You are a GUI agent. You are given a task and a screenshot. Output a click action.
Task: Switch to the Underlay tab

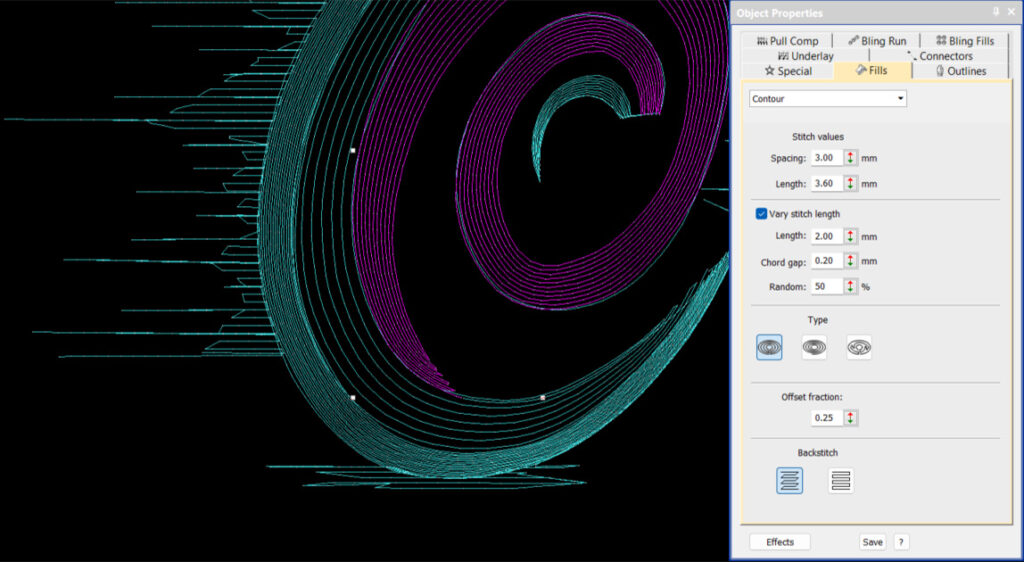pyautogui.click(x=805, y=56)
